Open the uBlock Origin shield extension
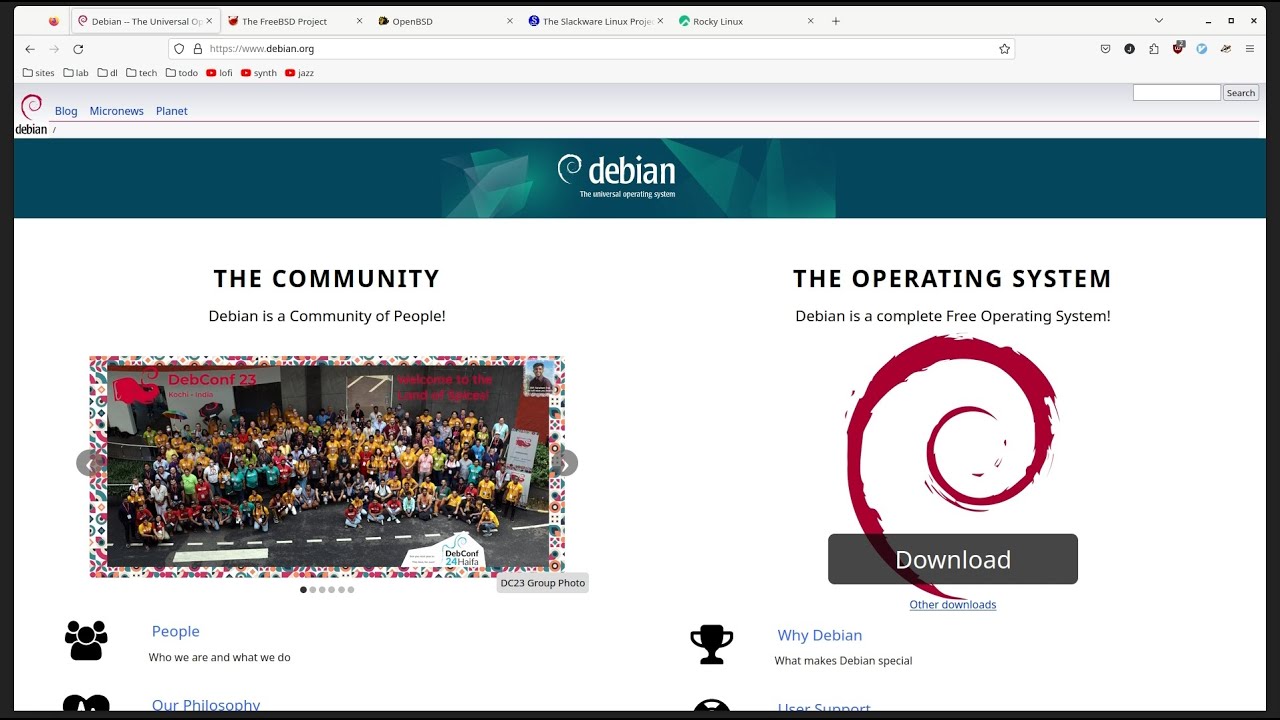Screen dimensions: 1280x720 [1178, 48]
